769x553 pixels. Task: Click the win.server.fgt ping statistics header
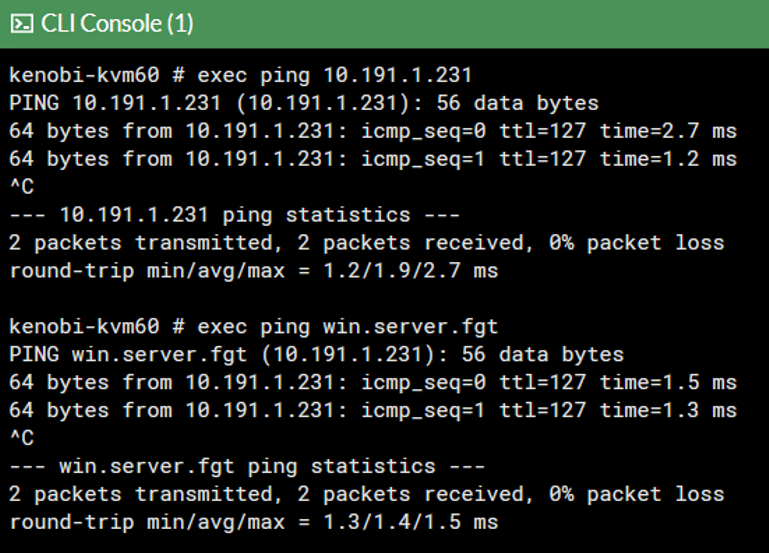tap(246, 466)
